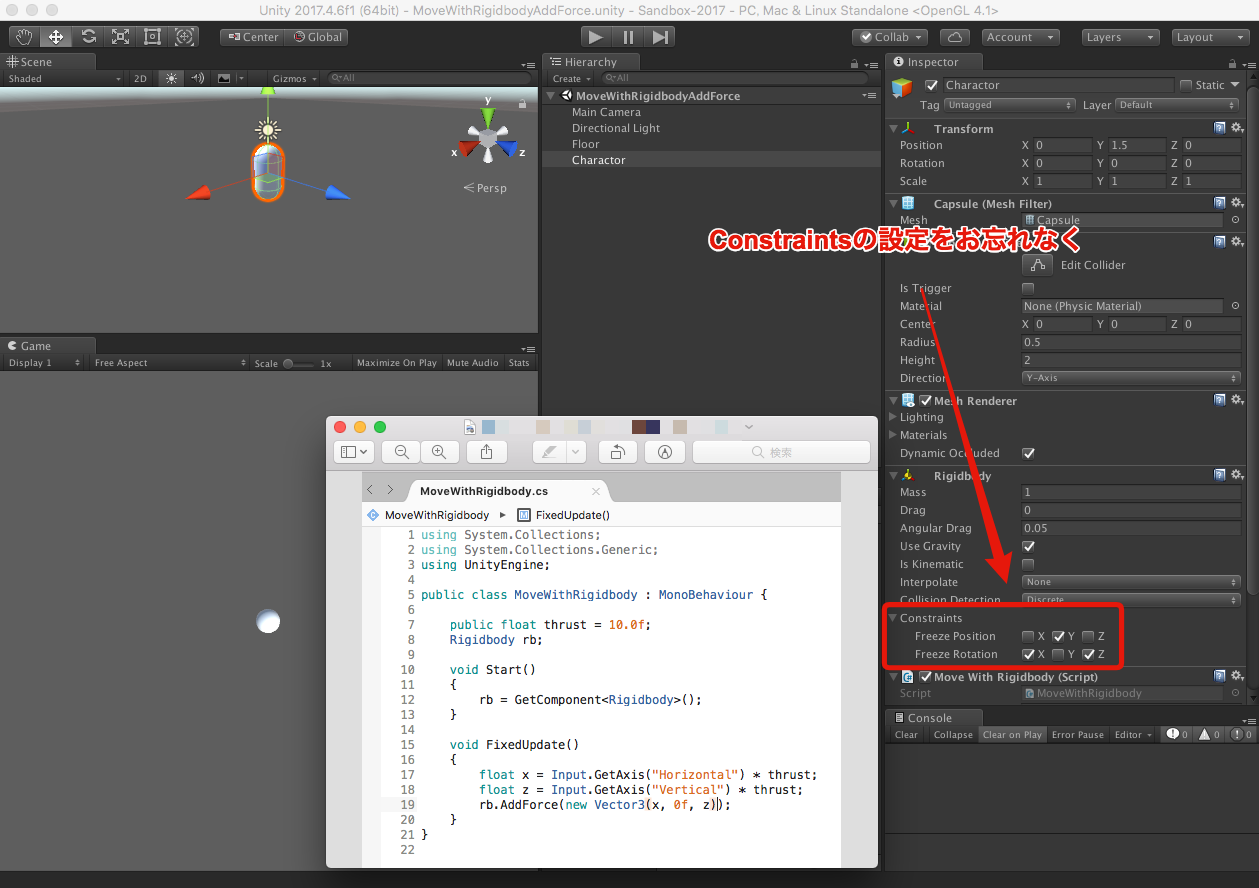The height and width of the screenshot is (888, 1259).
Task: Open the Layer Default dropdown
Action: click(x=1179, y=105)
